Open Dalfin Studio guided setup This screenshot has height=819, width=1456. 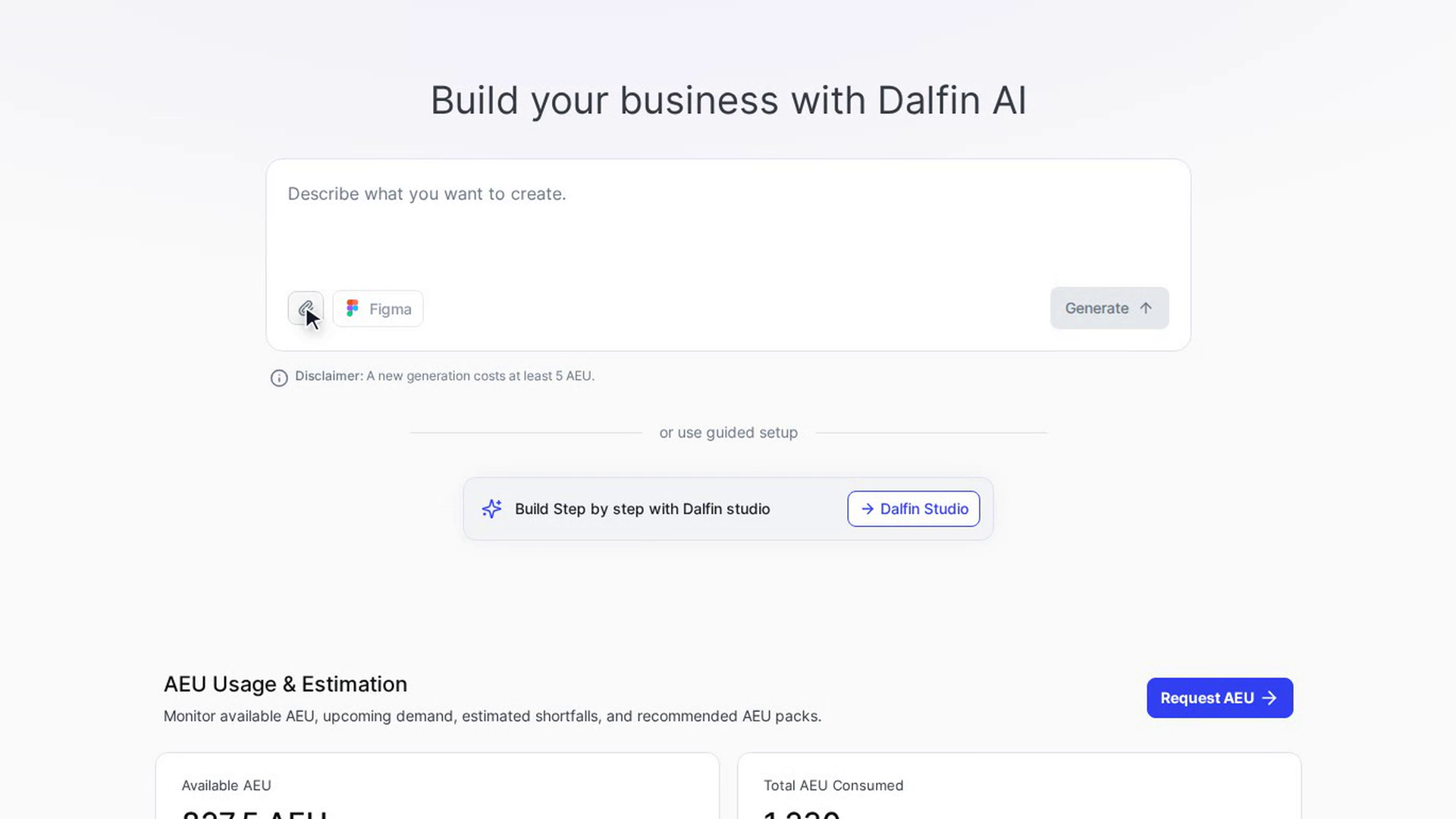coord(914,509)
